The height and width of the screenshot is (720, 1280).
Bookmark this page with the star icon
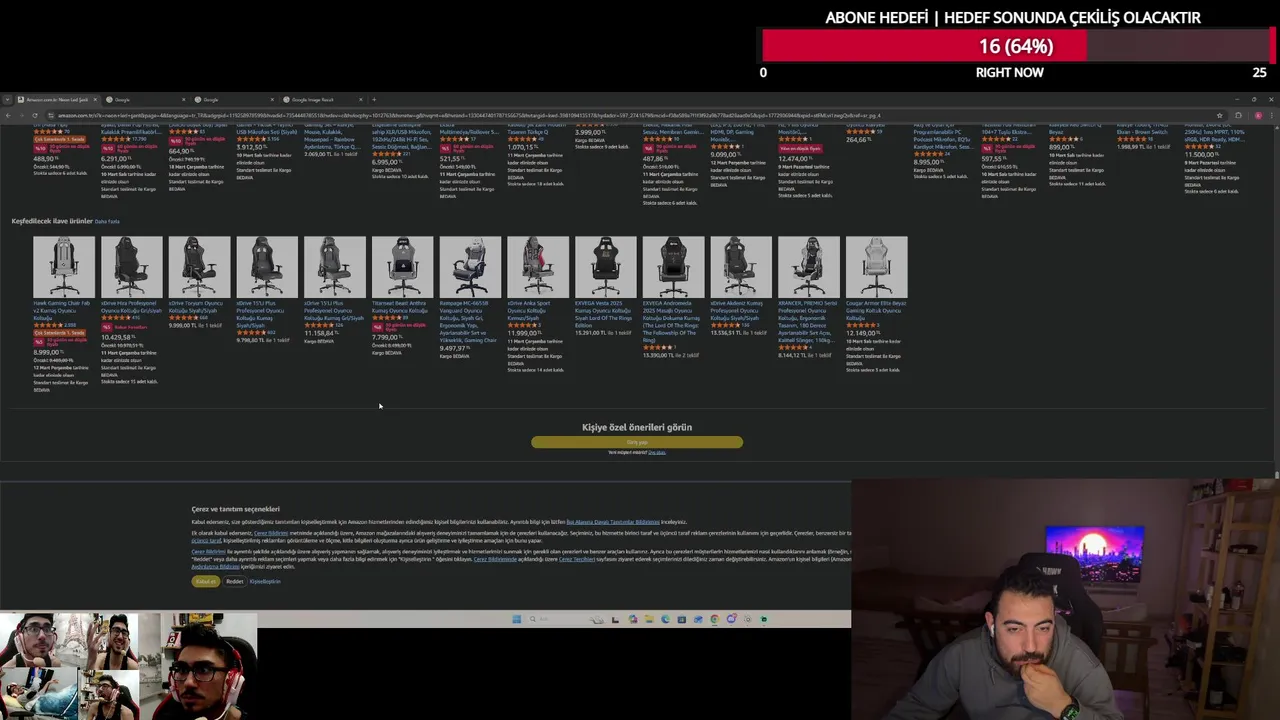[x=1219, y=115]
